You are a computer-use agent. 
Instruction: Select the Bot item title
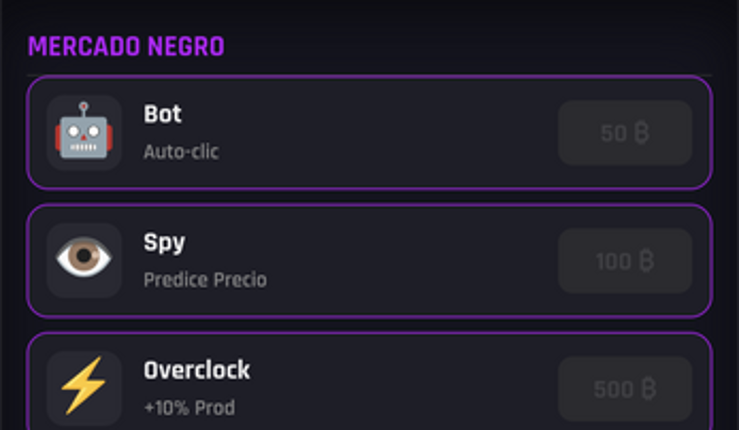click(x=163, y=114)
